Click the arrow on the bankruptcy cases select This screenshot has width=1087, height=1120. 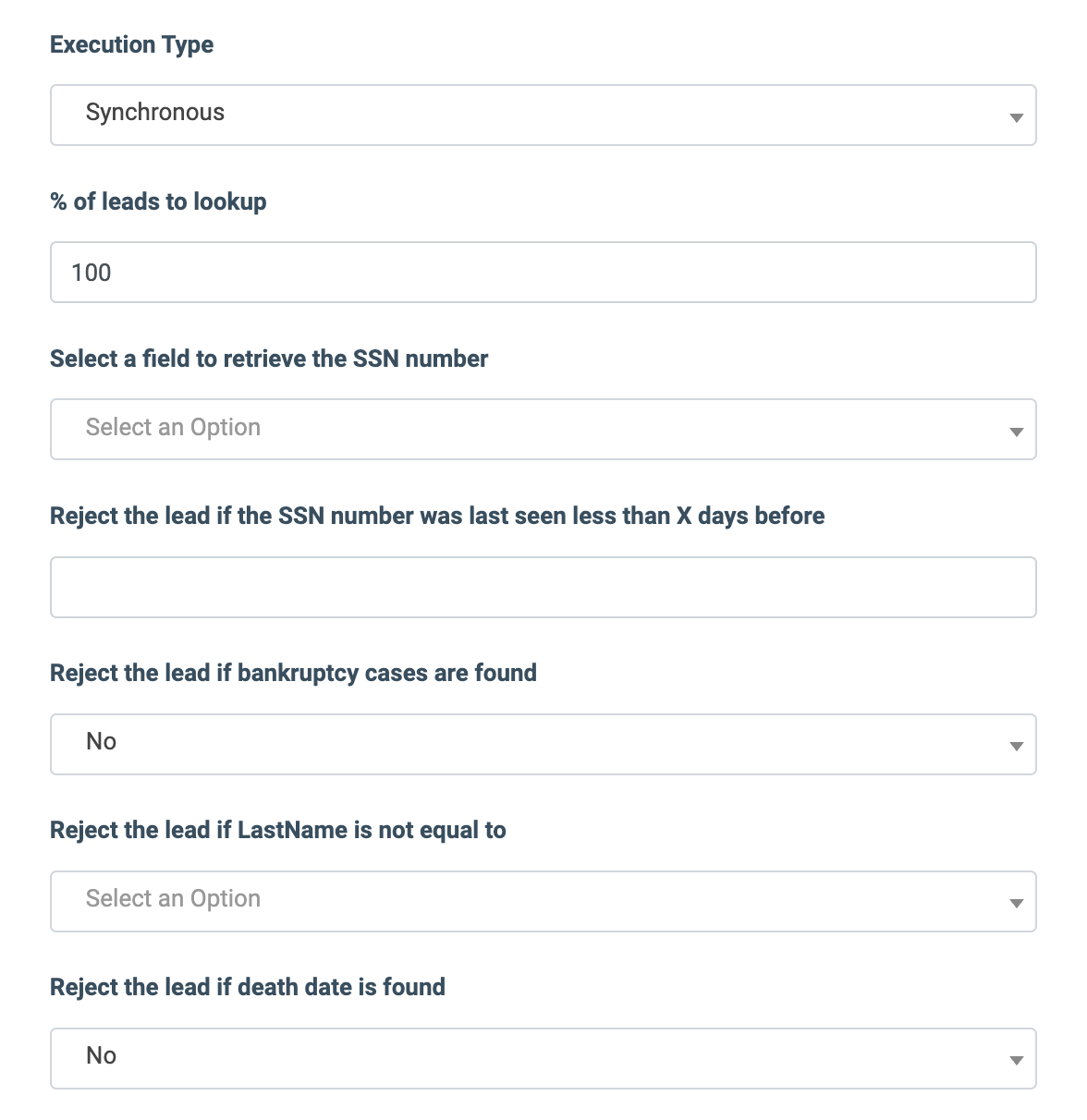tap(1016, 746)
